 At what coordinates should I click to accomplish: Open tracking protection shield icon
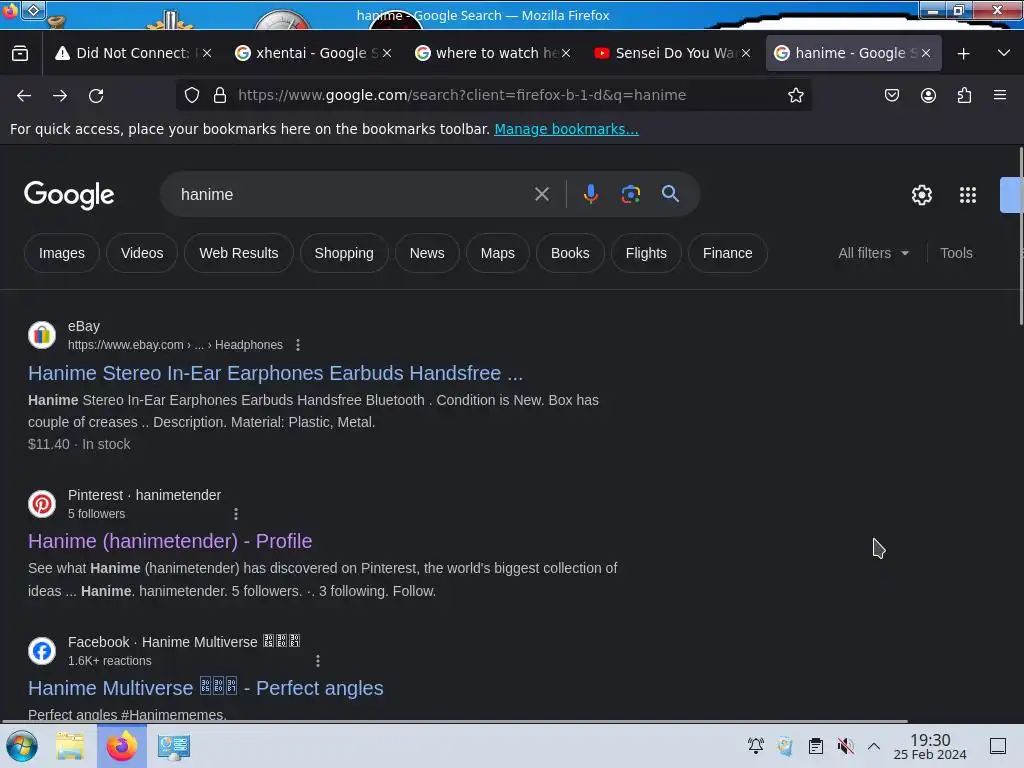pyautogui.click(x=192, y=95)
